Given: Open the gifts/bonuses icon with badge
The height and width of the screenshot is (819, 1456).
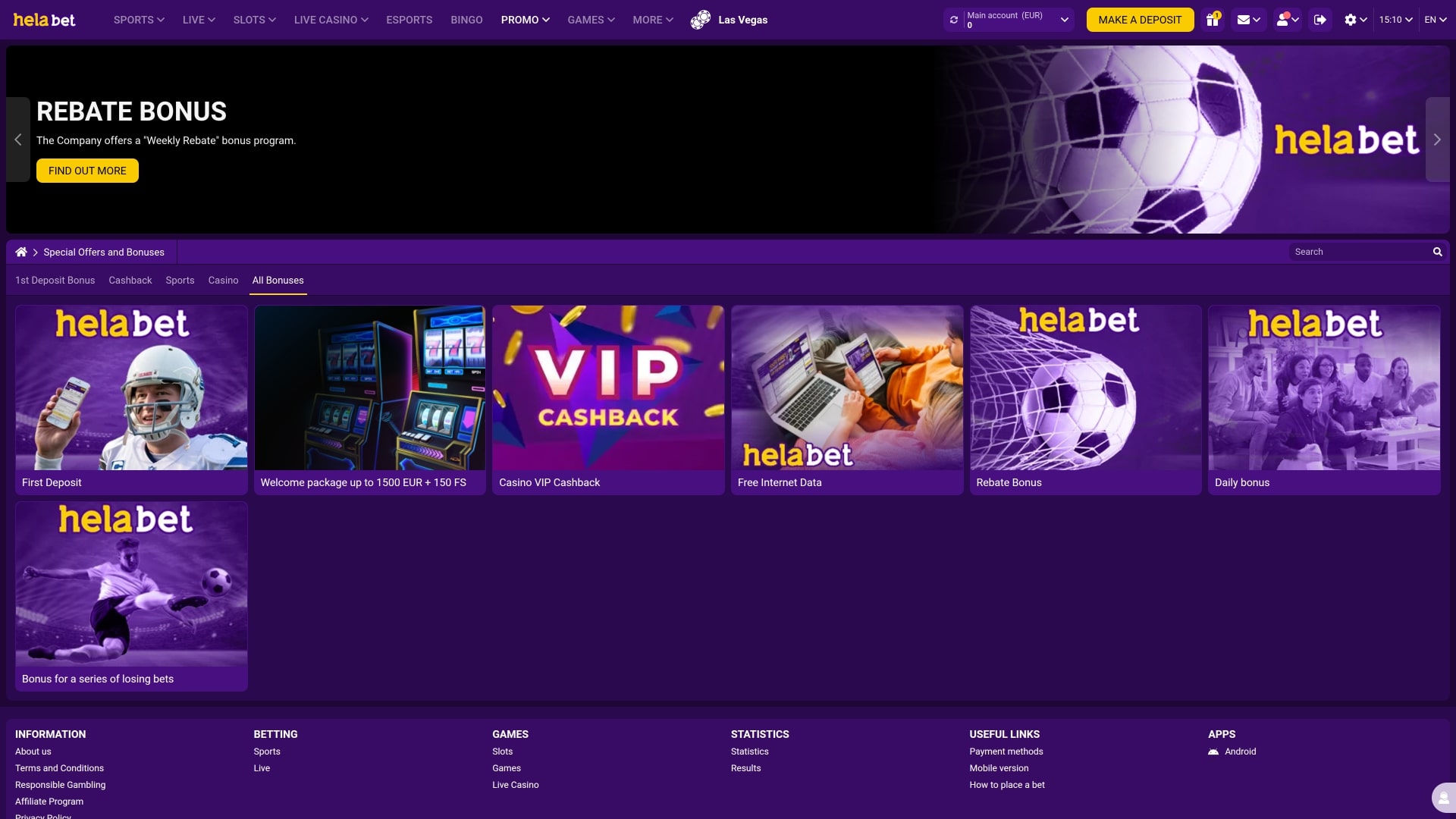Looking at the screenshot, I should tap(1211, 20).
